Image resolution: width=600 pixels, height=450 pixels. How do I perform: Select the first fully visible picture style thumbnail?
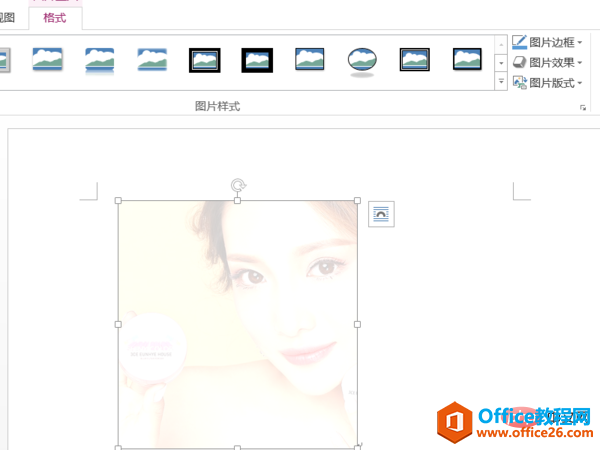[x=48, y=60]
